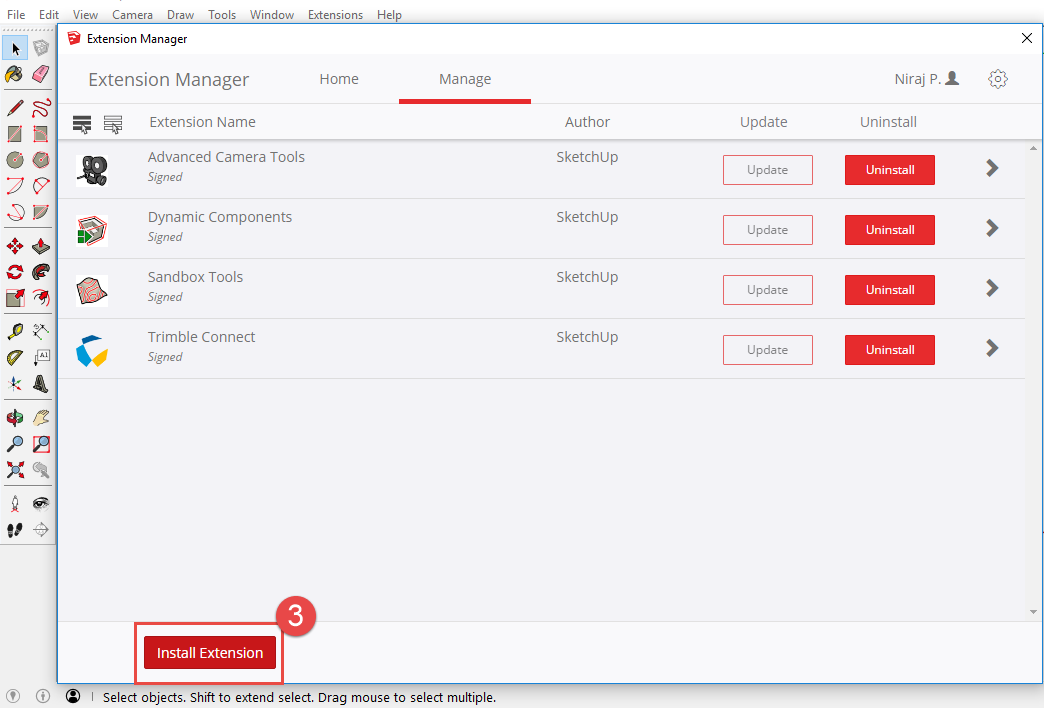
Task: Expand Advanced Camera Tools details chevron
Action: coord(992,169)
